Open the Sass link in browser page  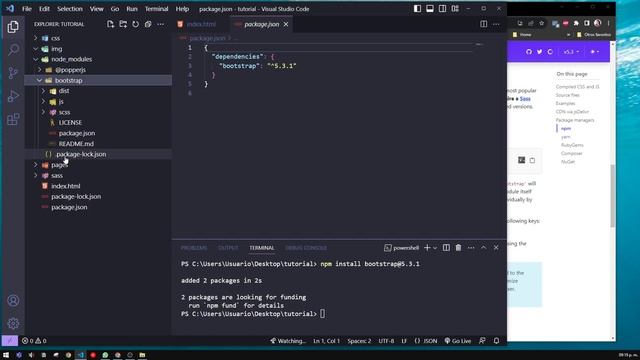coord(525,99)
